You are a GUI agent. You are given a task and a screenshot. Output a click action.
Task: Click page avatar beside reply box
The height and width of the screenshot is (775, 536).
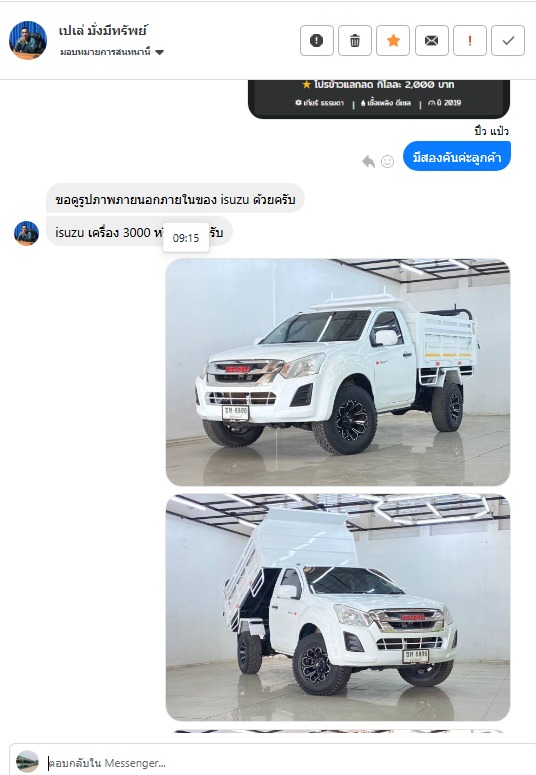pyautogui.click(x=27, y=762)
